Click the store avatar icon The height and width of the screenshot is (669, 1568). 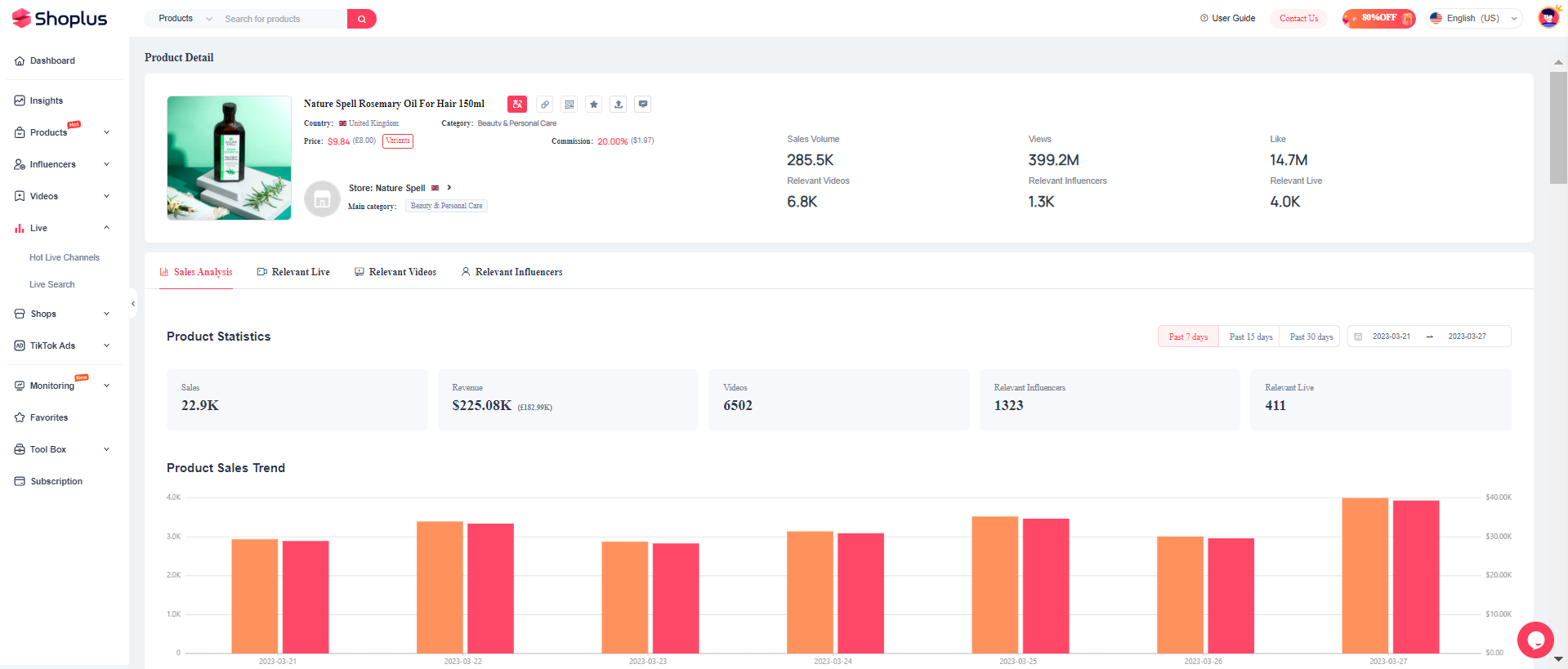(322, 198)
